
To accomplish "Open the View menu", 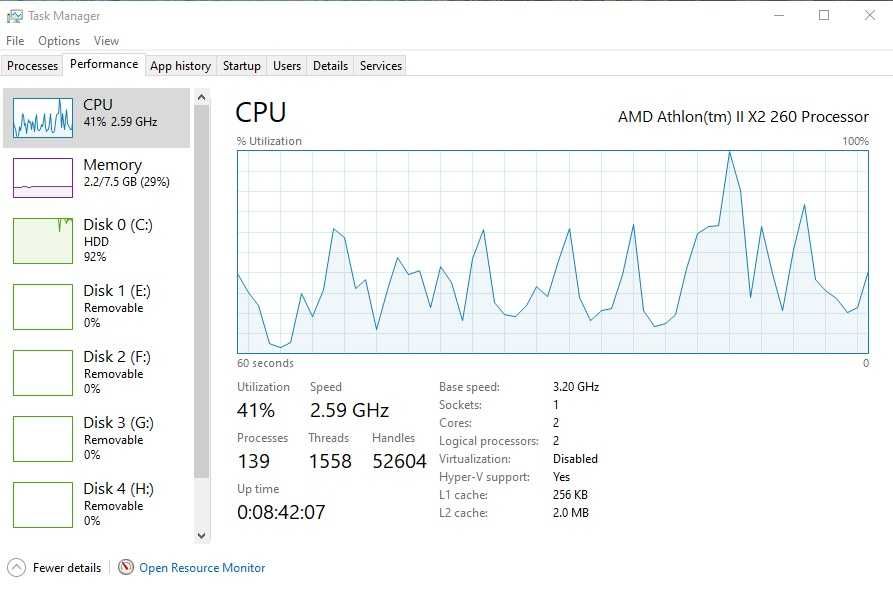I will pos(106,41).
